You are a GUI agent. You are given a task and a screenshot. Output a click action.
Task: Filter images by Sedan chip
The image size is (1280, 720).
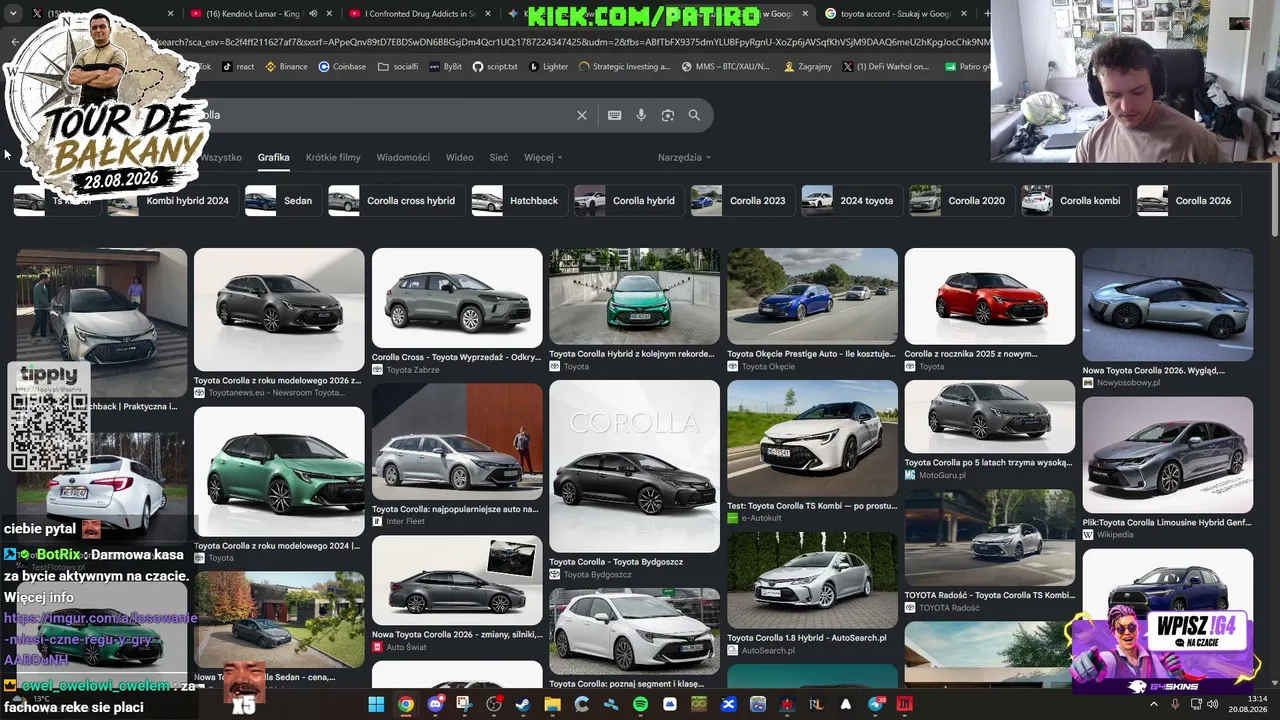pos(283,200)
